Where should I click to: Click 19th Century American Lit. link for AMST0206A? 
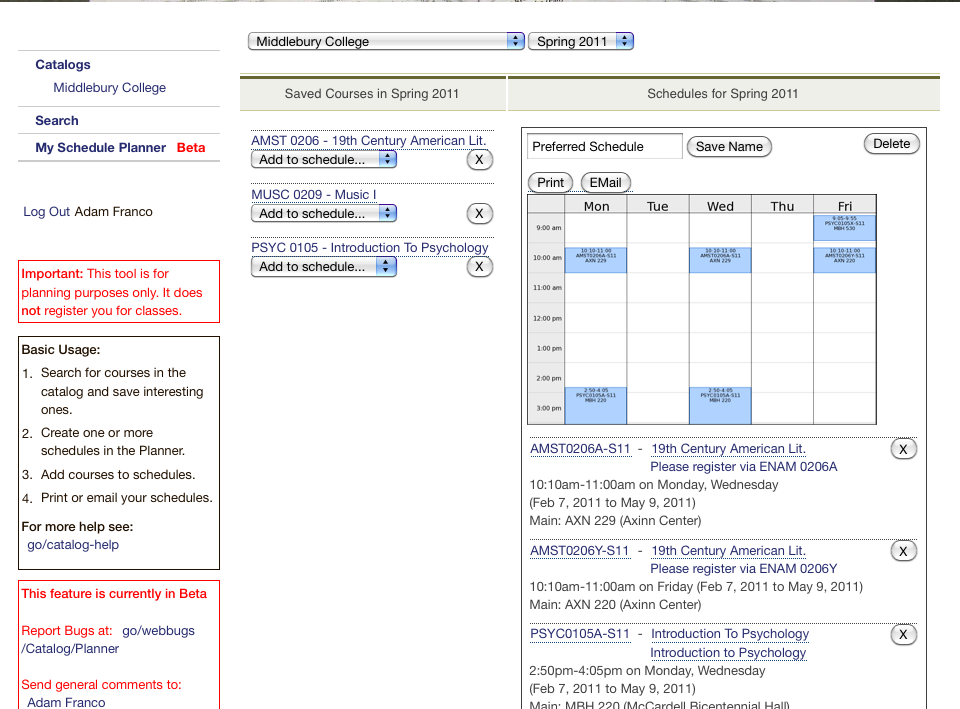point(728,449)
